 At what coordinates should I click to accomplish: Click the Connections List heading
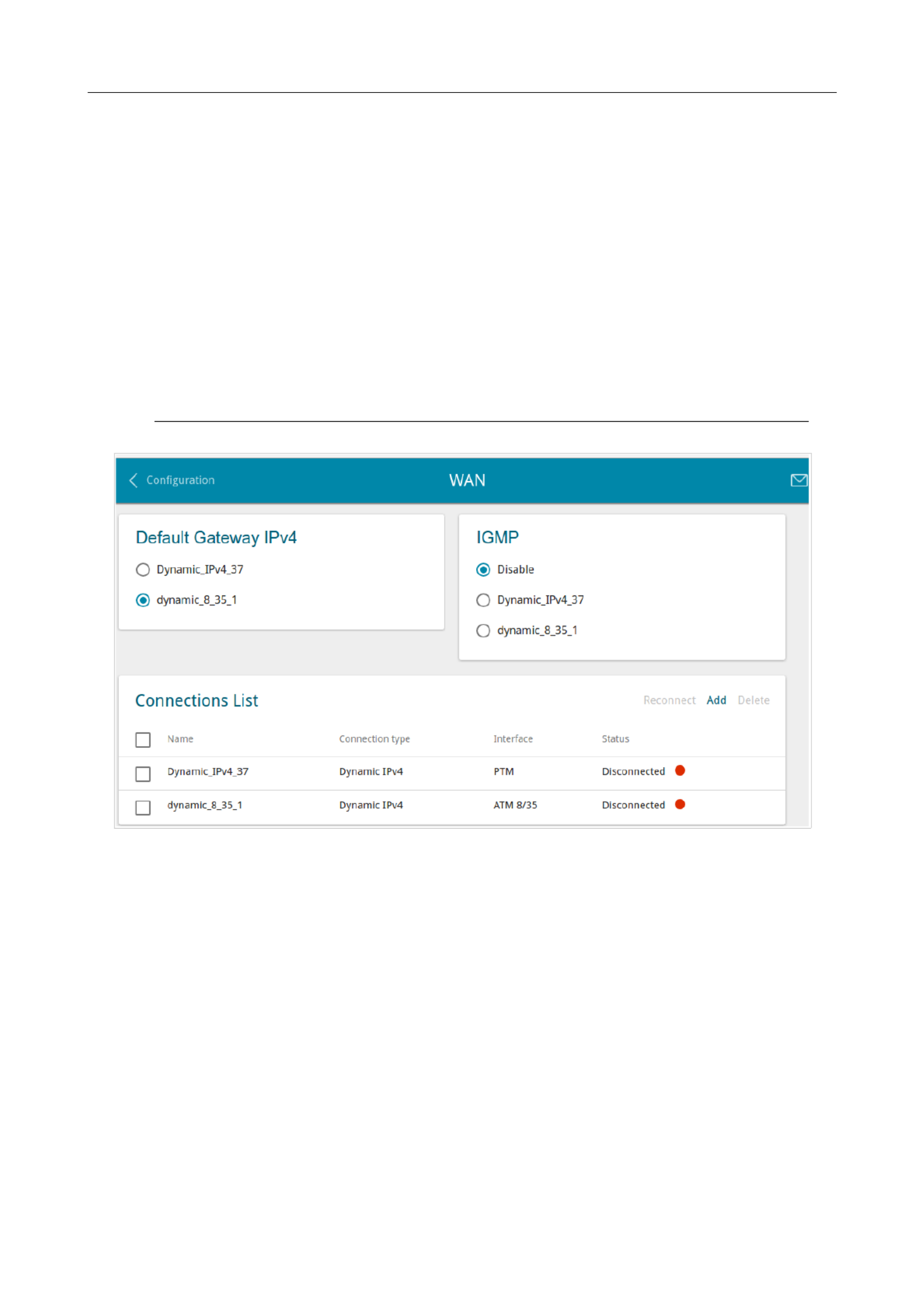coord(196,701)
